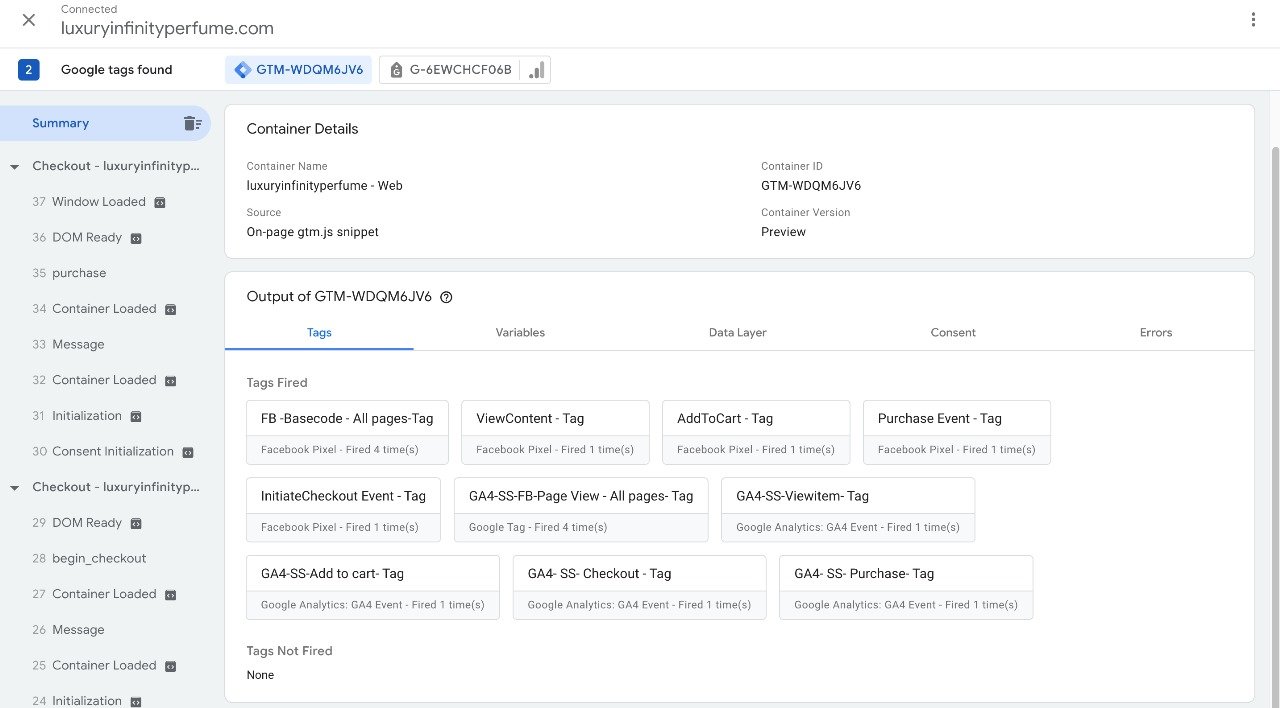Click the 'Tags Not Fired' heading
1280x708 pixels.
(289, 651)
